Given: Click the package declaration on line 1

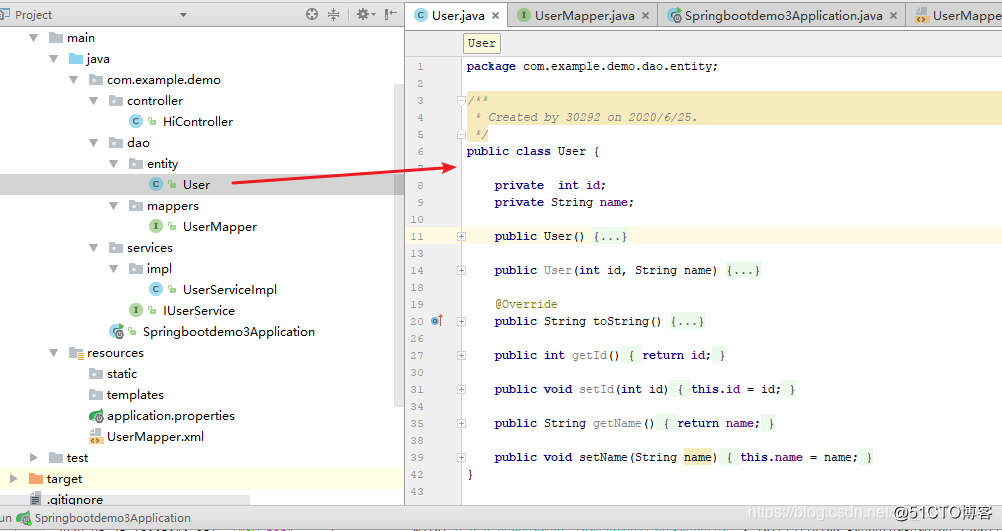Looking at the screenshot, I should point(592,66).
